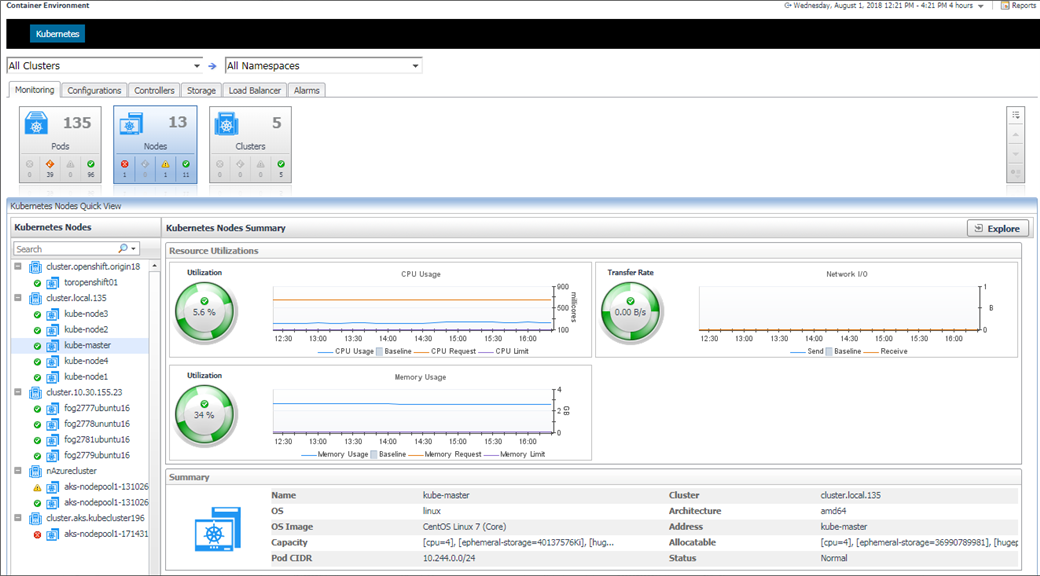Select kube-node4 in the node tree

tap(86, 361)
